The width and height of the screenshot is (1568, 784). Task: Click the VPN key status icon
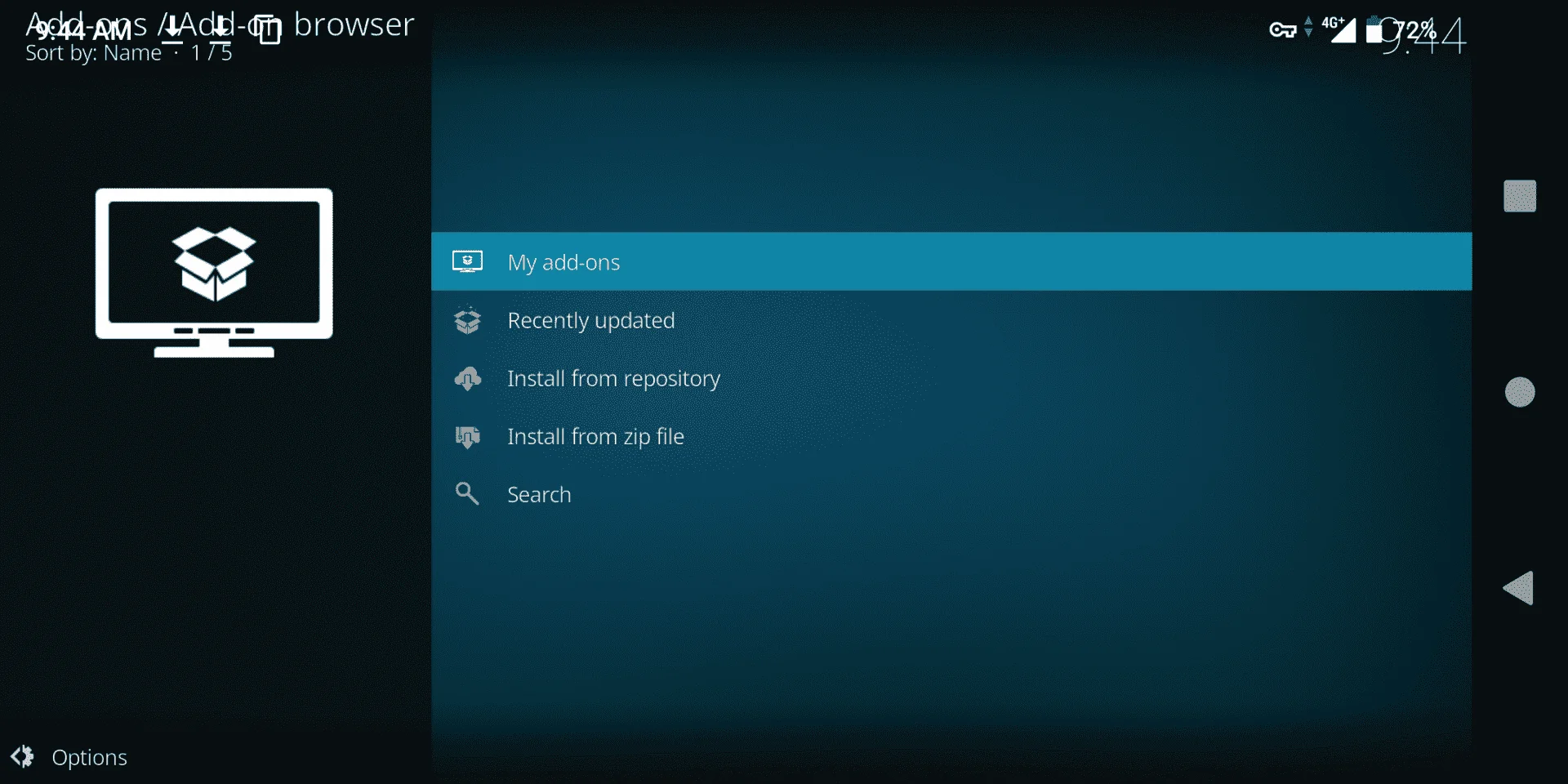[1283, 30]
